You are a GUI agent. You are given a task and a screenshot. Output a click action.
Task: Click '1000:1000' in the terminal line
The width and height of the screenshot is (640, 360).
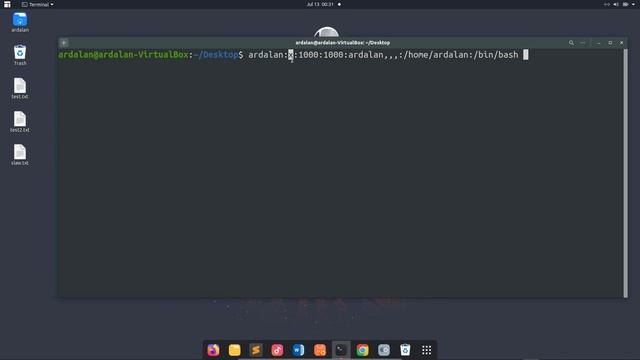[x=321, y=55]
